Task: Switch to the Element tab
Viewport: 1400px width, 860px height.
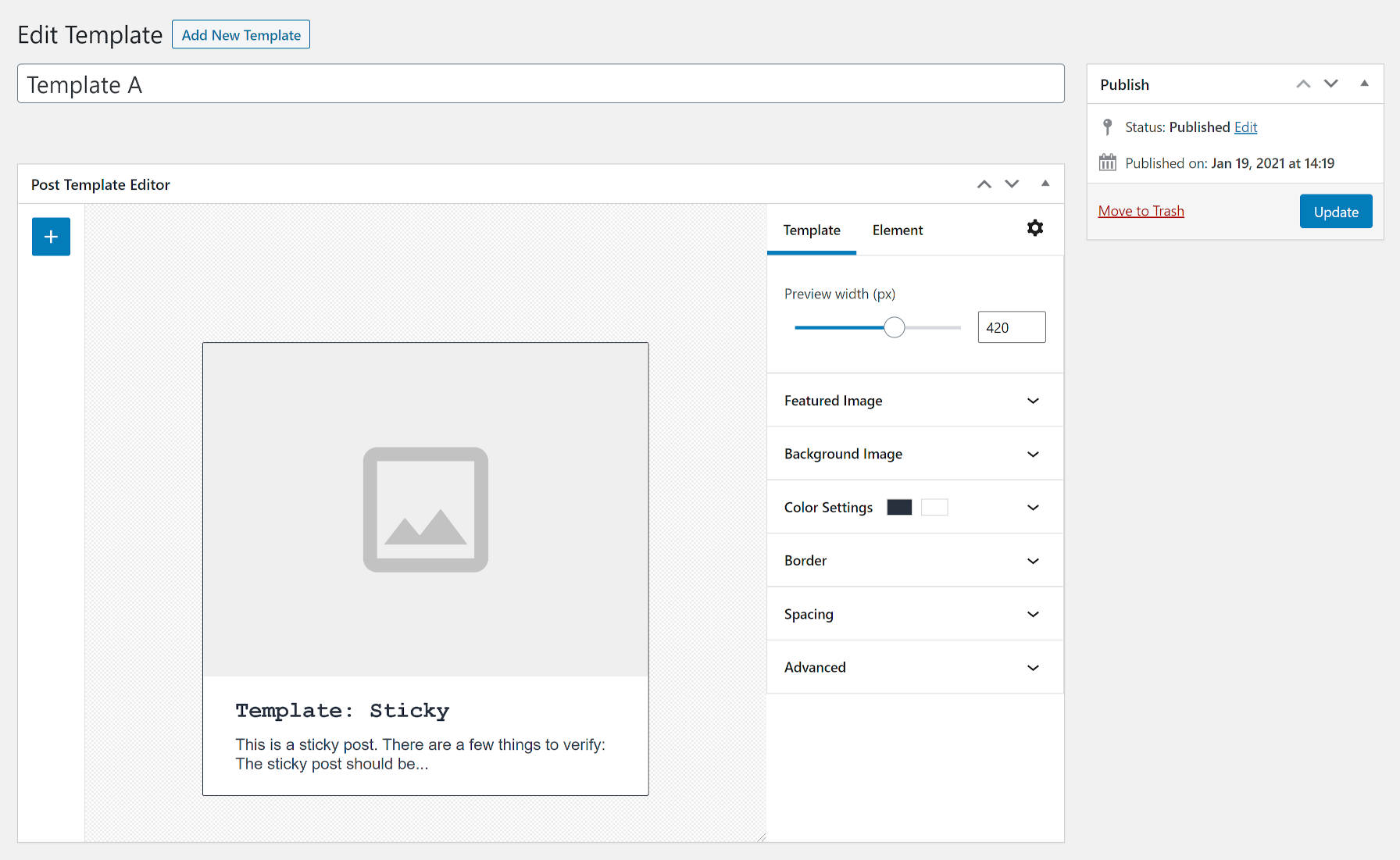Action: (x=897, y=230)
